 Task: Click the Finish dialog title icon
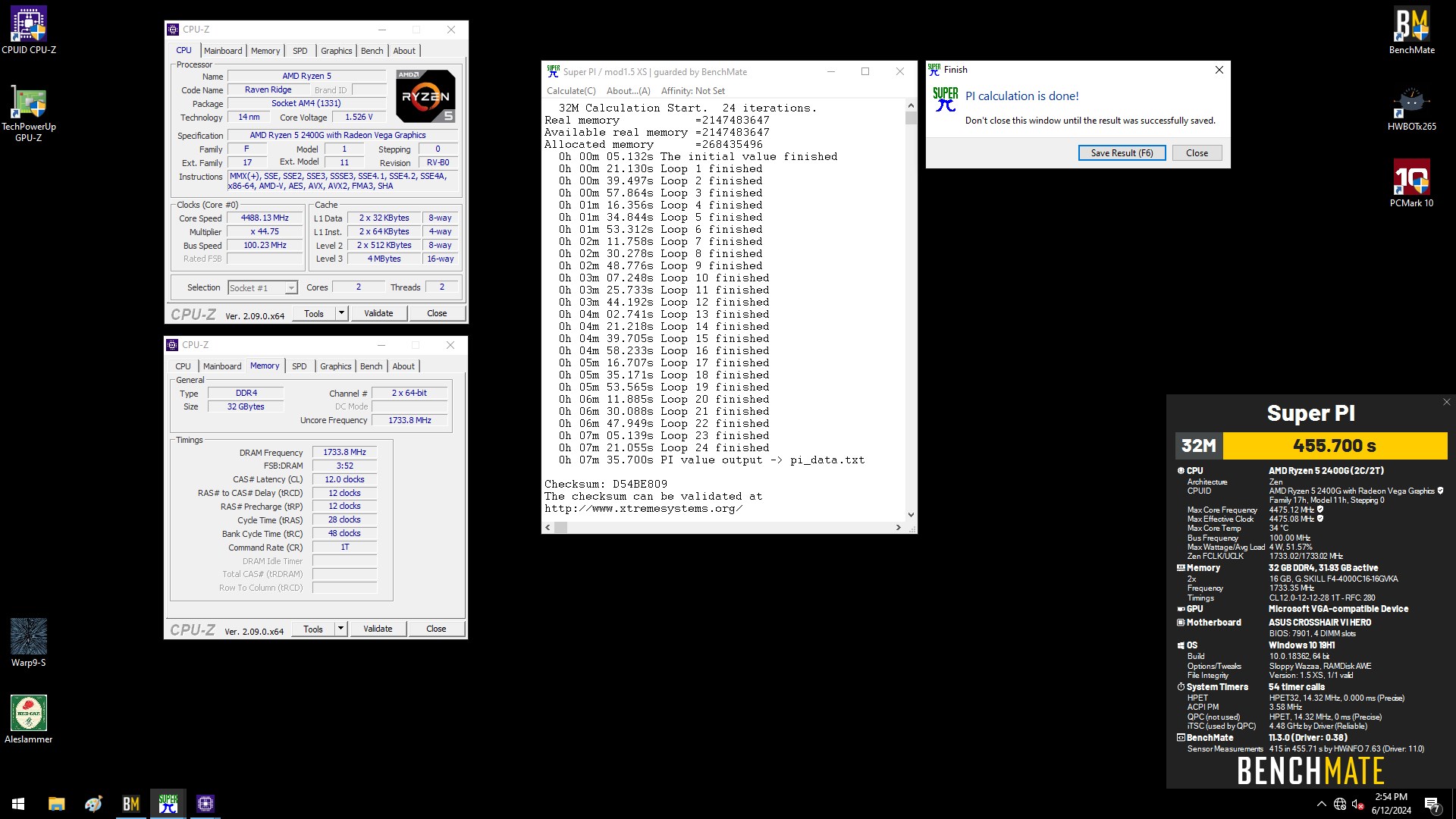click(x=934, y=69)
